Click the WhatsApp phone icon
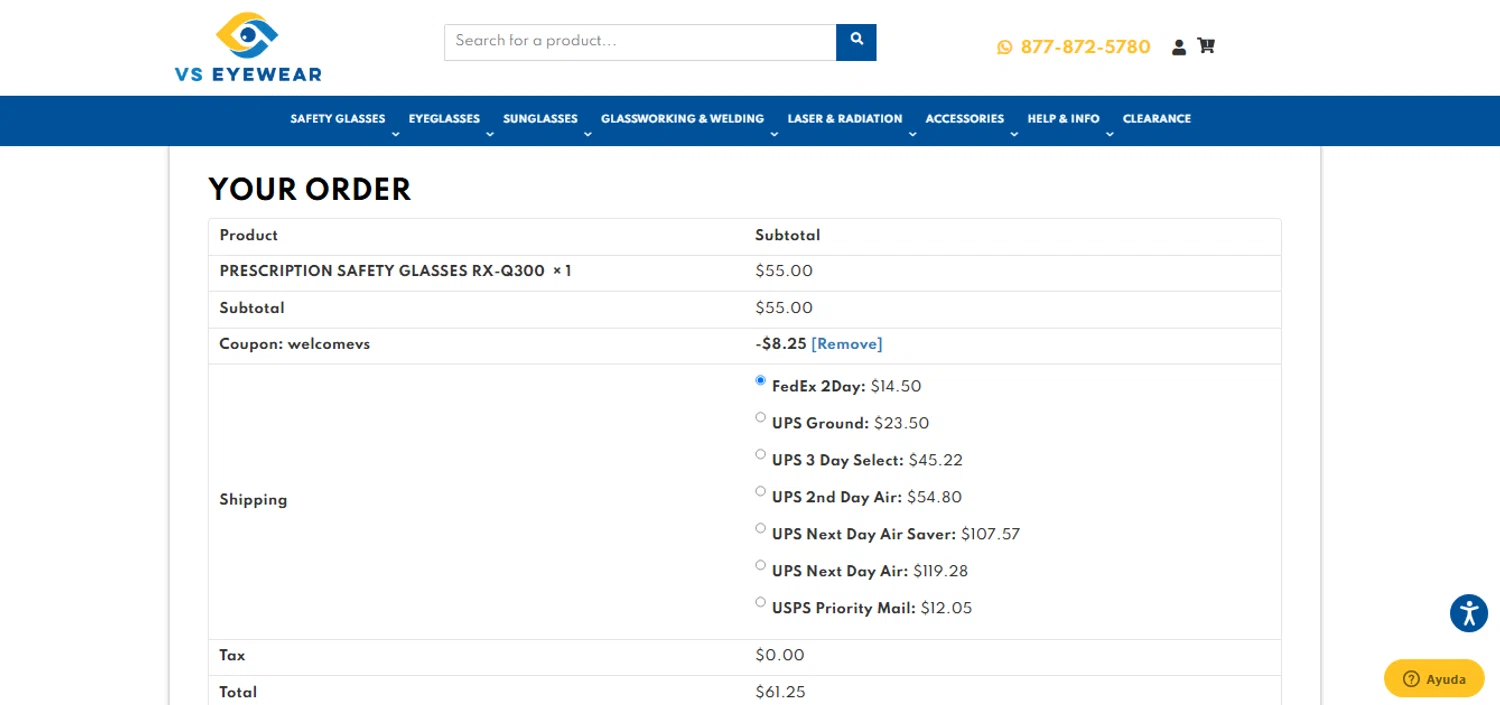 click(1005, 47)
